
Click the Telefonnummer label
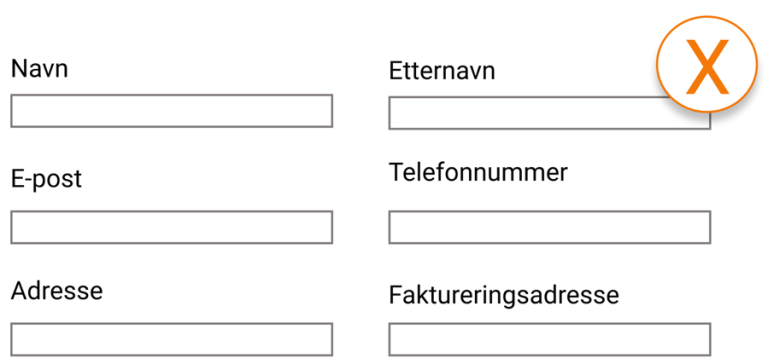point(478,172)
